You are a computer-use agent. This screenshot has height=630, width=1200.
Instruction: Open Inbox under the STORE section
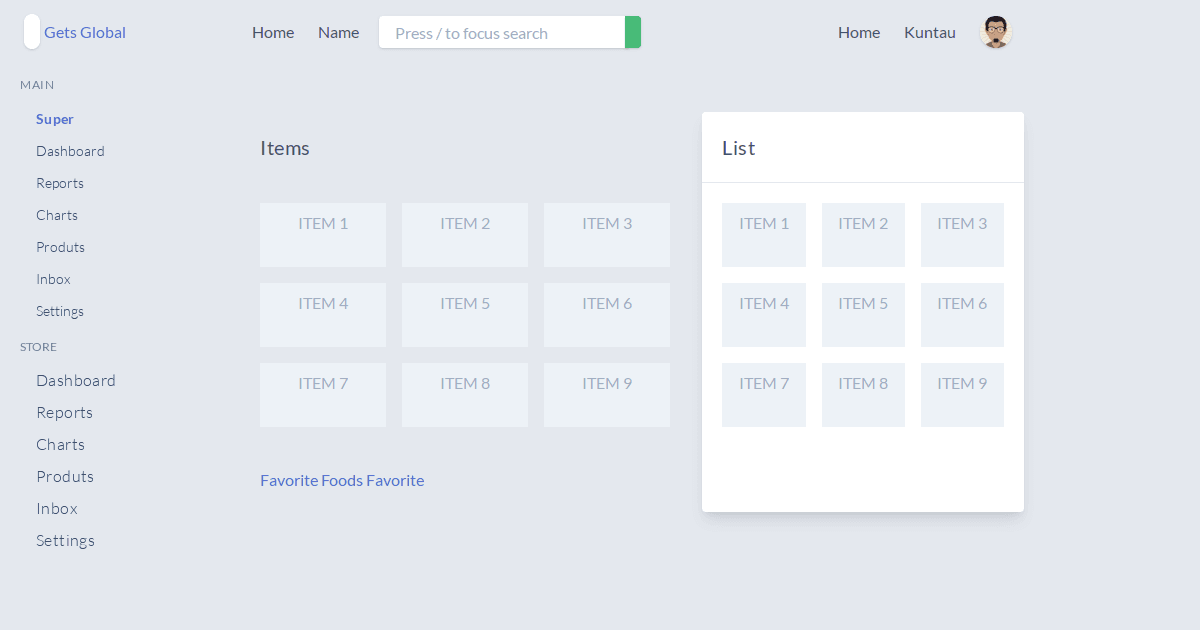[x=57, y=508]
